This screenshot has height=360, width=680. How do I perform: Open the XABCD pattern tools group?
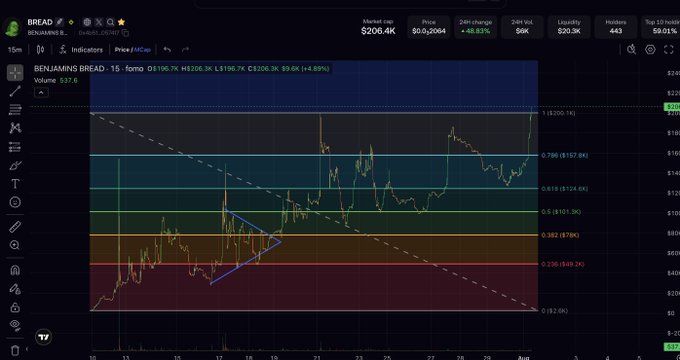click(15, 128)
